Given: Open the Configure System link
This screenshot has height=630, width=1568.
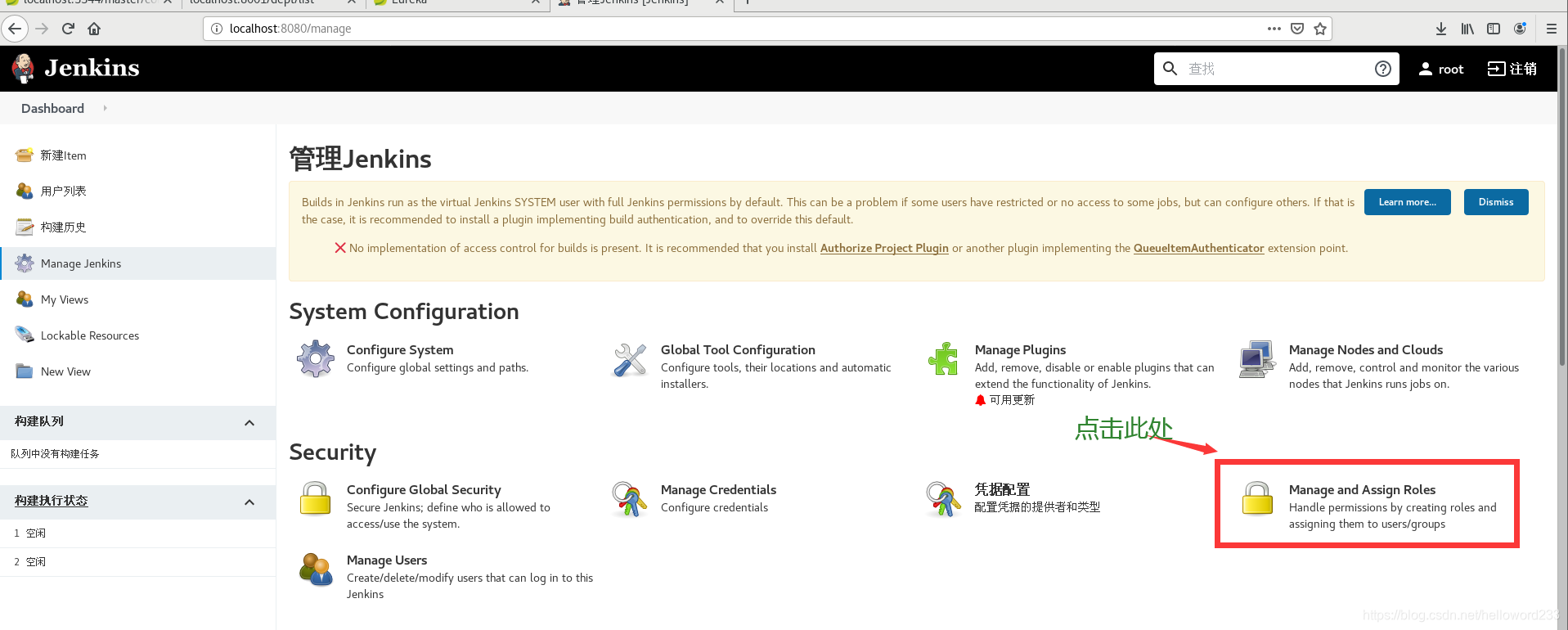Looking at the screenshot, I should click(x=400, y=349).
